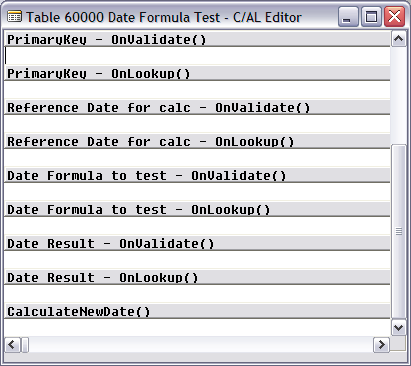The width and height of the screenshot is (411, 366).
Task: Click the vertical scrollbar down arrow
Action: [398, 328]
